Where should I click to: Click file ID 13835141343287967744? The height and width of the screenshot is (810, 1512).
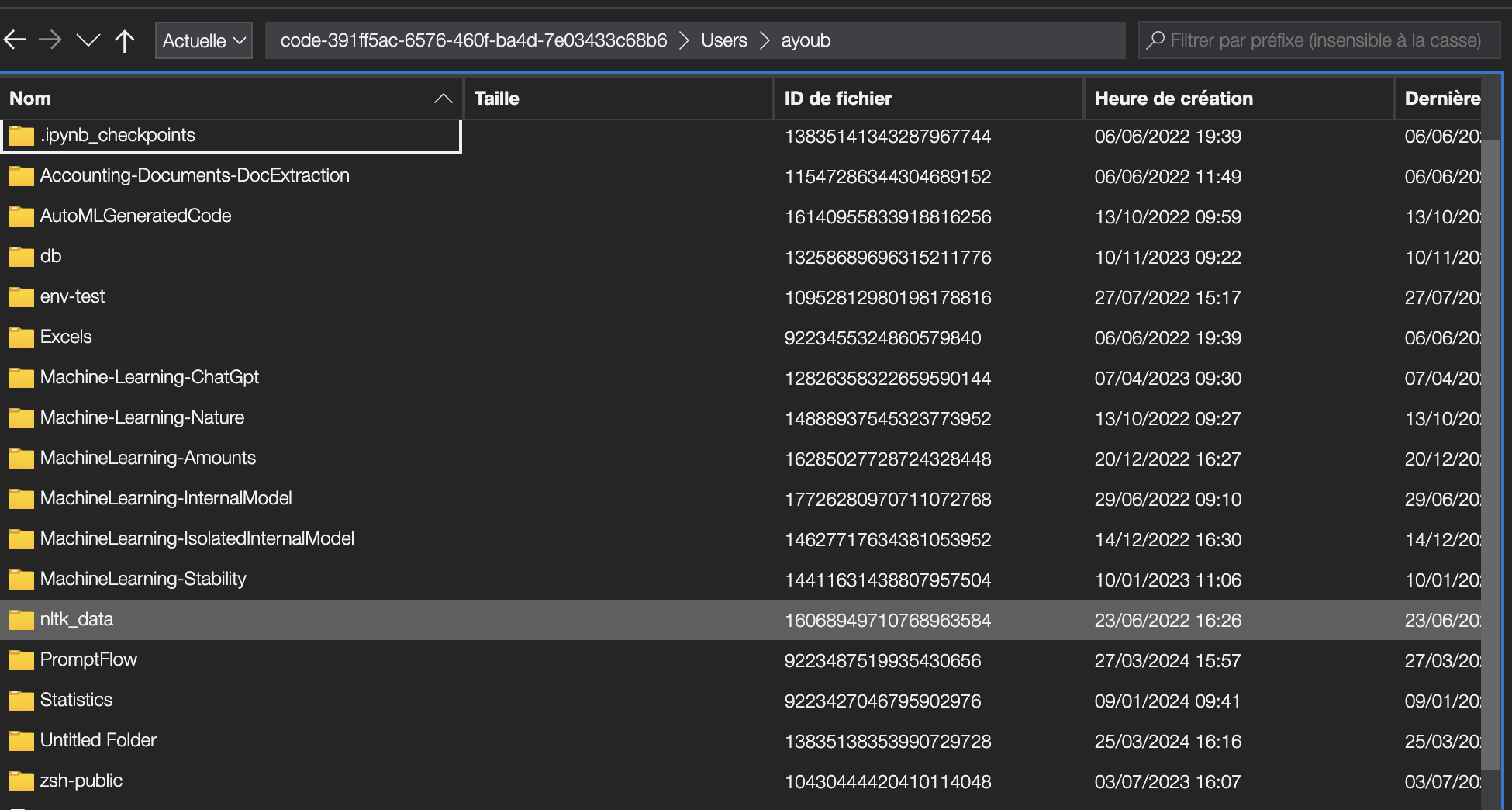[888, 137]
